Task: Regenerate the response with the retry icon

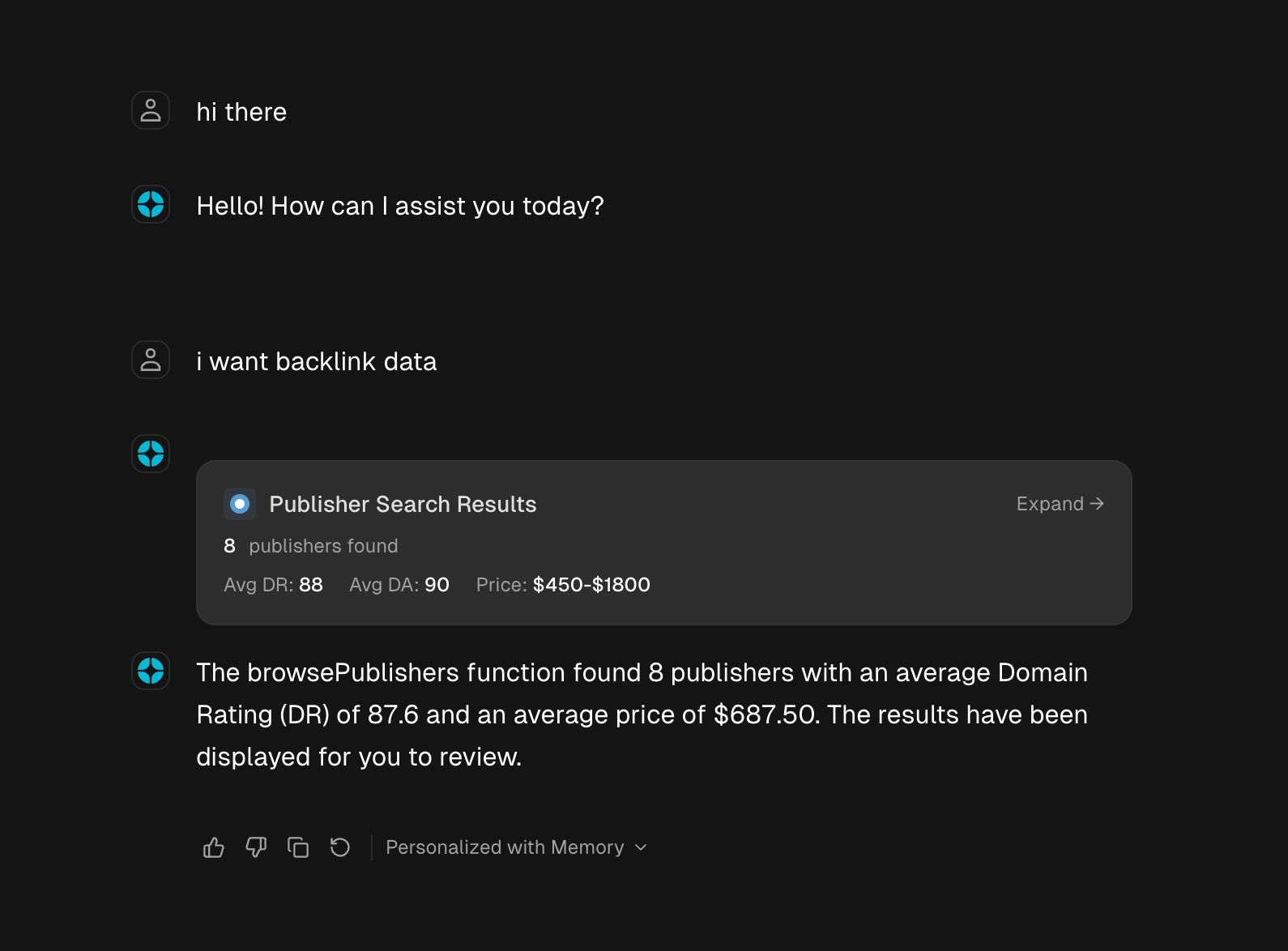Action: (x=340, y=847)
